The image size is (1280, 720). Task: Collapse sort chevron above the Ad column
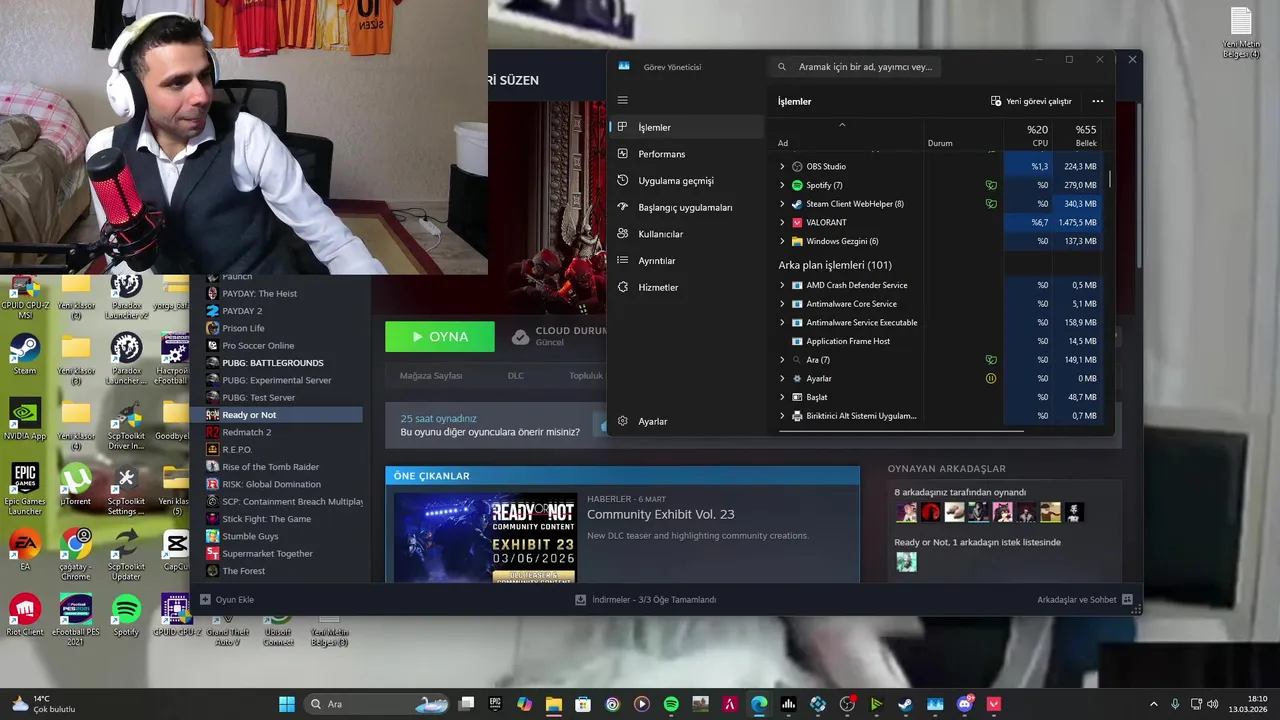[x=842, y=125]
